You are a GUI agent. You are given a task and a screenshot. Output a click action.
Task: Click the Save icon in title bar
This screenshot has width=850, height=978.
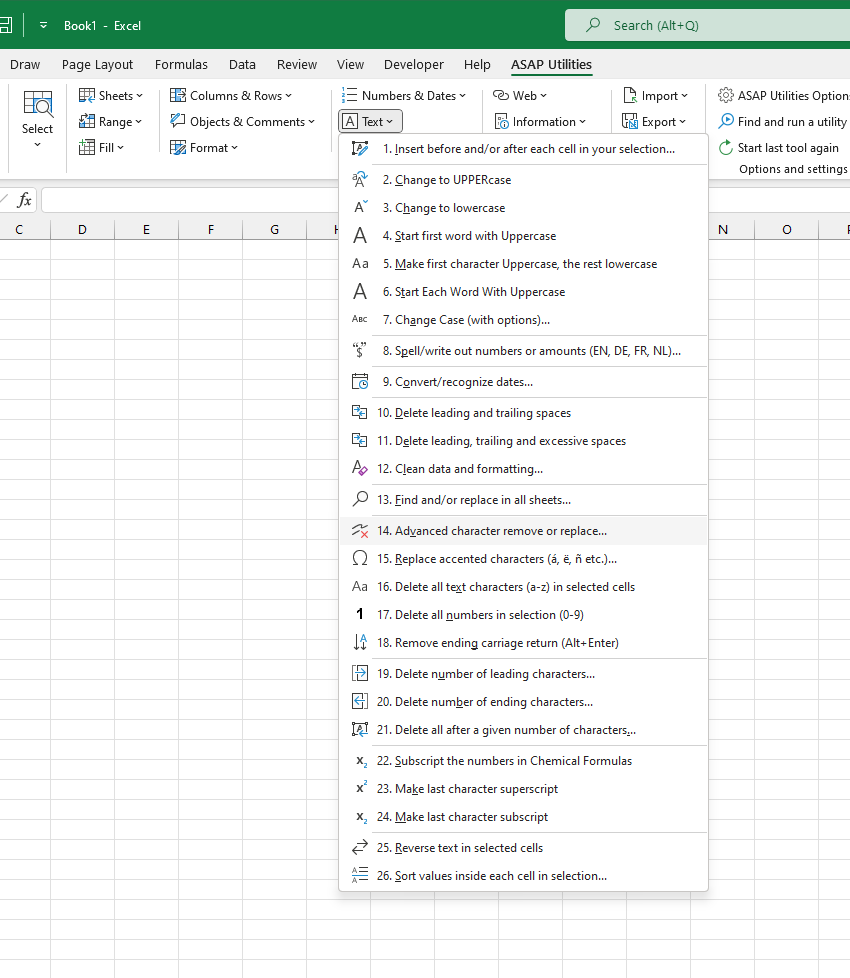(5, 26)
